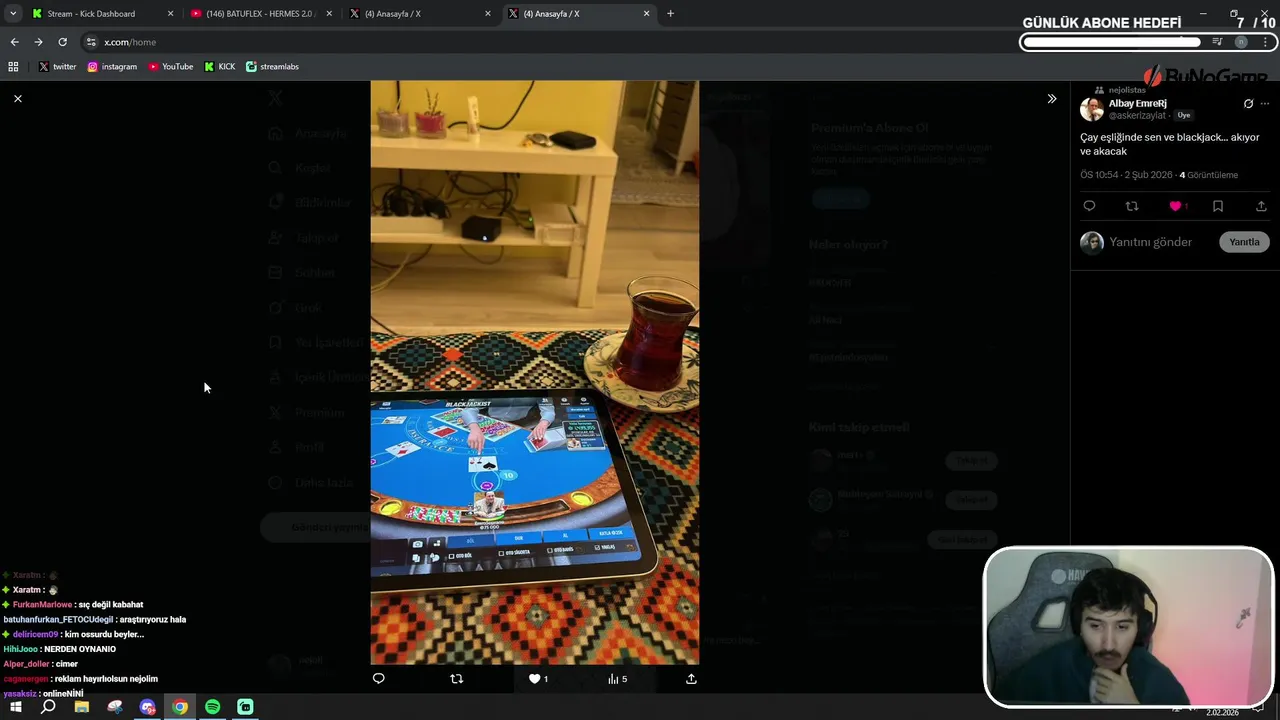Open the KICK bookmark
1280x720 pixels.
[220, 67]
